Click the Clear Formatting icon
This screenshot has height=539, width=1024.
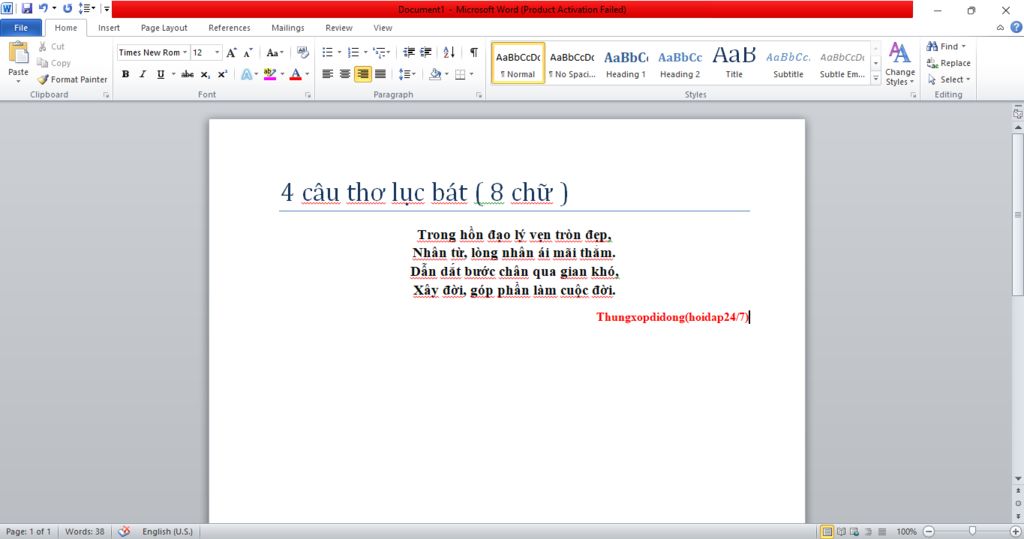tap(302, 52)
